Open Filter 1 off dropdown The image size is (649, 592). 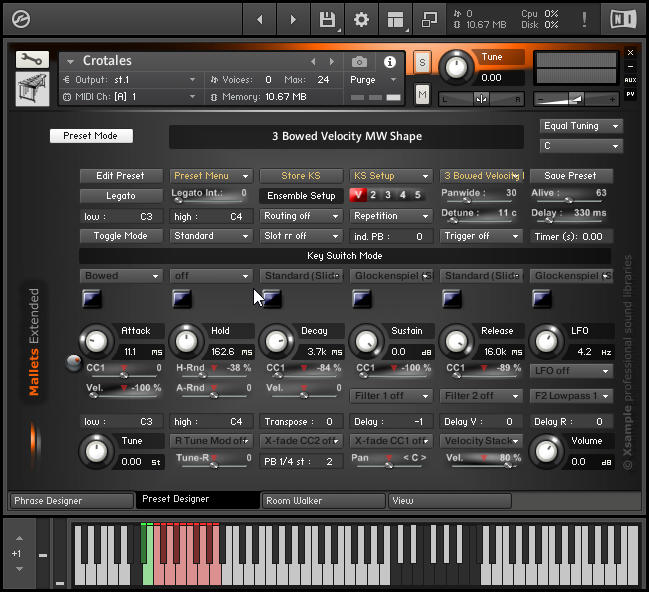[x=391, y=396]
